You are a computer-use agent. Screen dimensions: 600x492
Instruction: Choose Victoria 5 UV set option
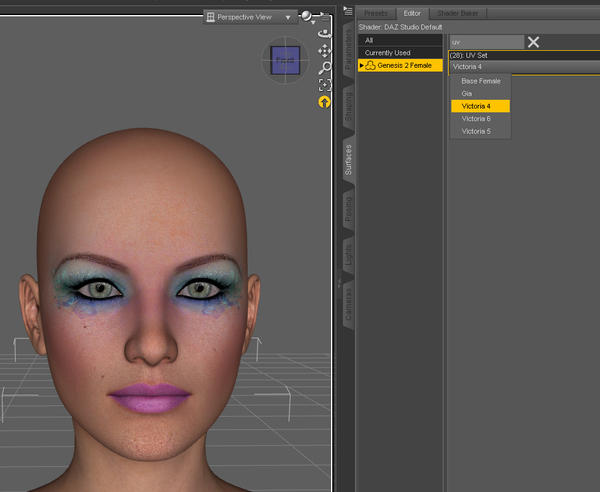pyautogui.click(x=481, y=132)
